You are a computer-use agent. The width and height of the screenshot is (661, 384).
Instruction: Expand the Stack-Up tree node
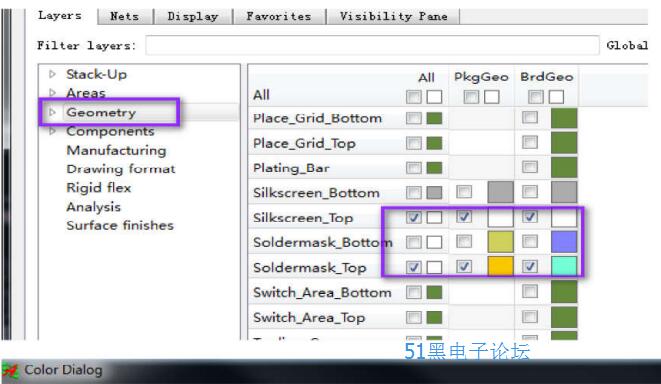52,74
